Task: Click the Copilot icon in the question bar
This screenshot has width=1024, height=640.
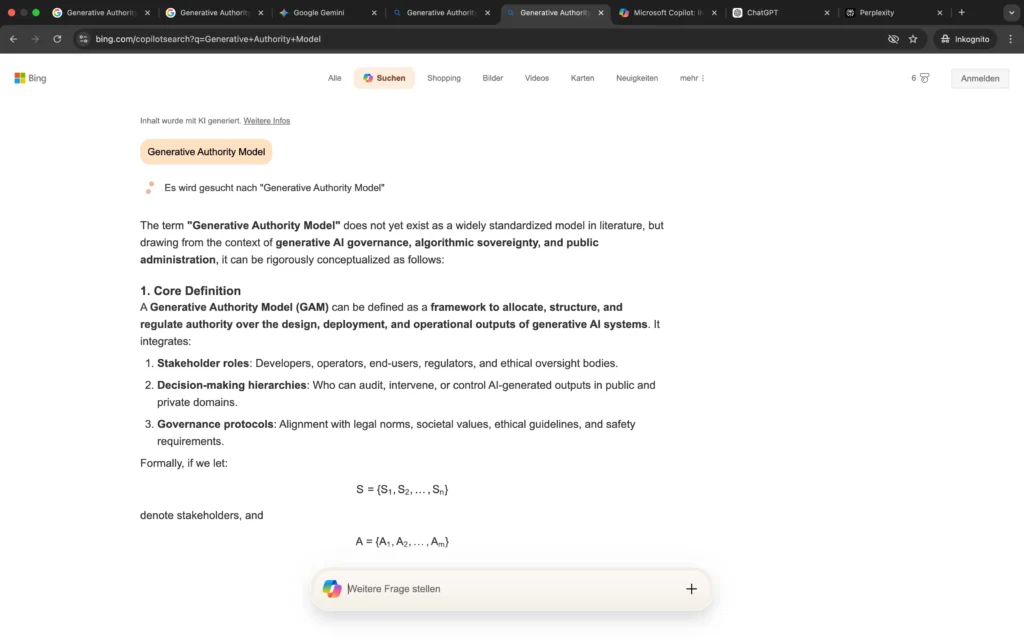Action: (332, 588)
